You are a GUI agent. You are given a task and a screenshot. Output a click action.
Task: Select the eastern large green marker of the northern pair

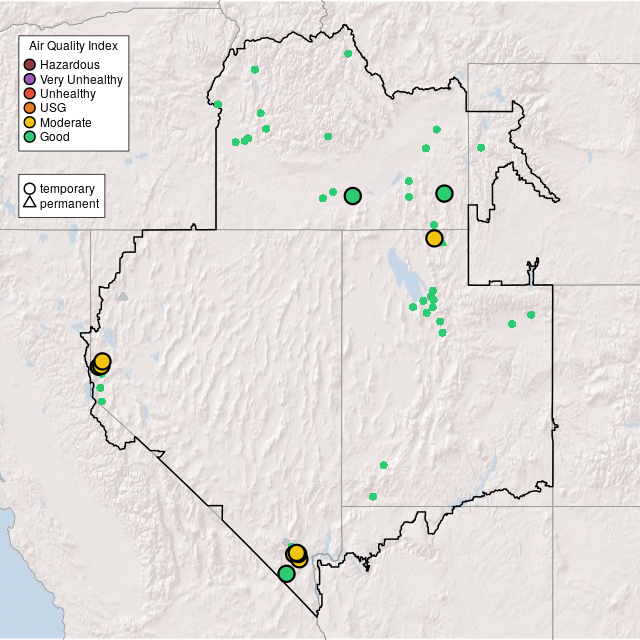(x=444, y=193)
